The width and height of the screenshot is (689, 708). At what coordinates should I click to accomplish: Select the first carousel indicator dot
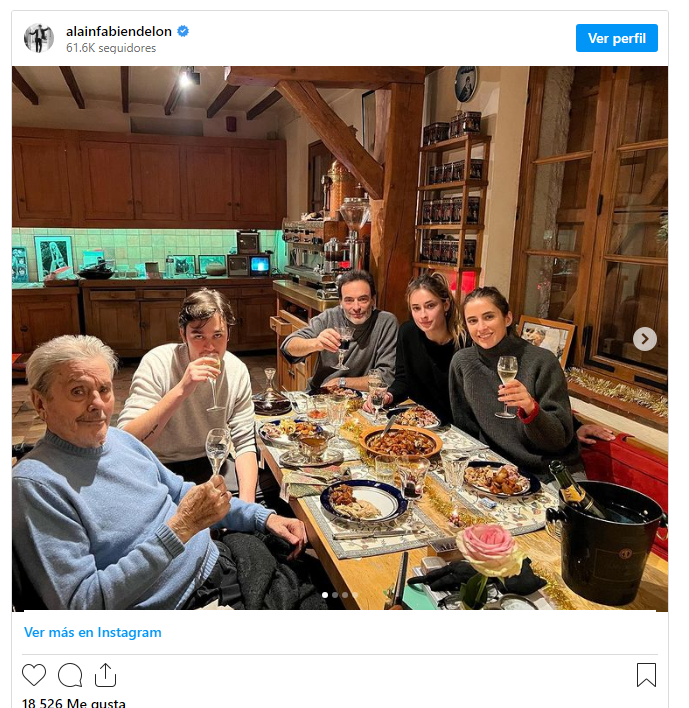[x=325, y=595]
